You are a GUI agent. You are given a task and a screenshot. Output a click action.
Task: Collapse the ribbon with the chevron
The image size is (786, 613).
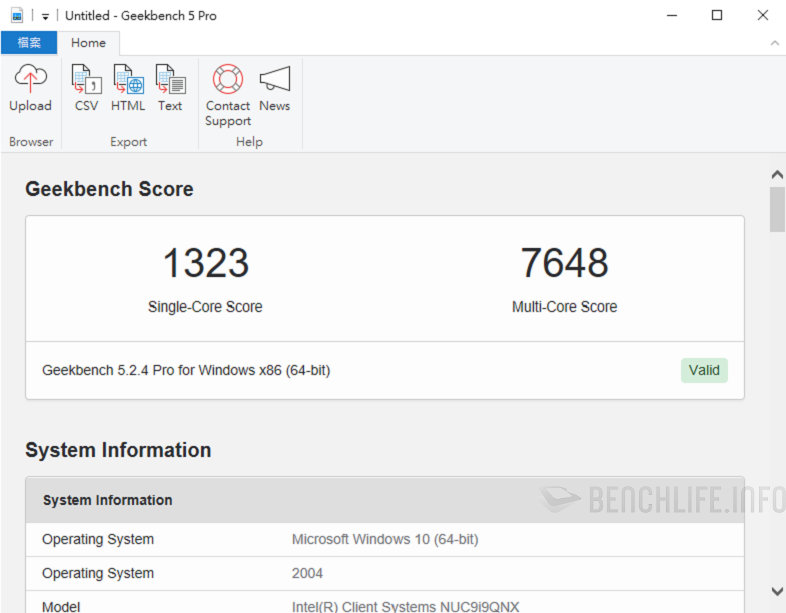774,43
